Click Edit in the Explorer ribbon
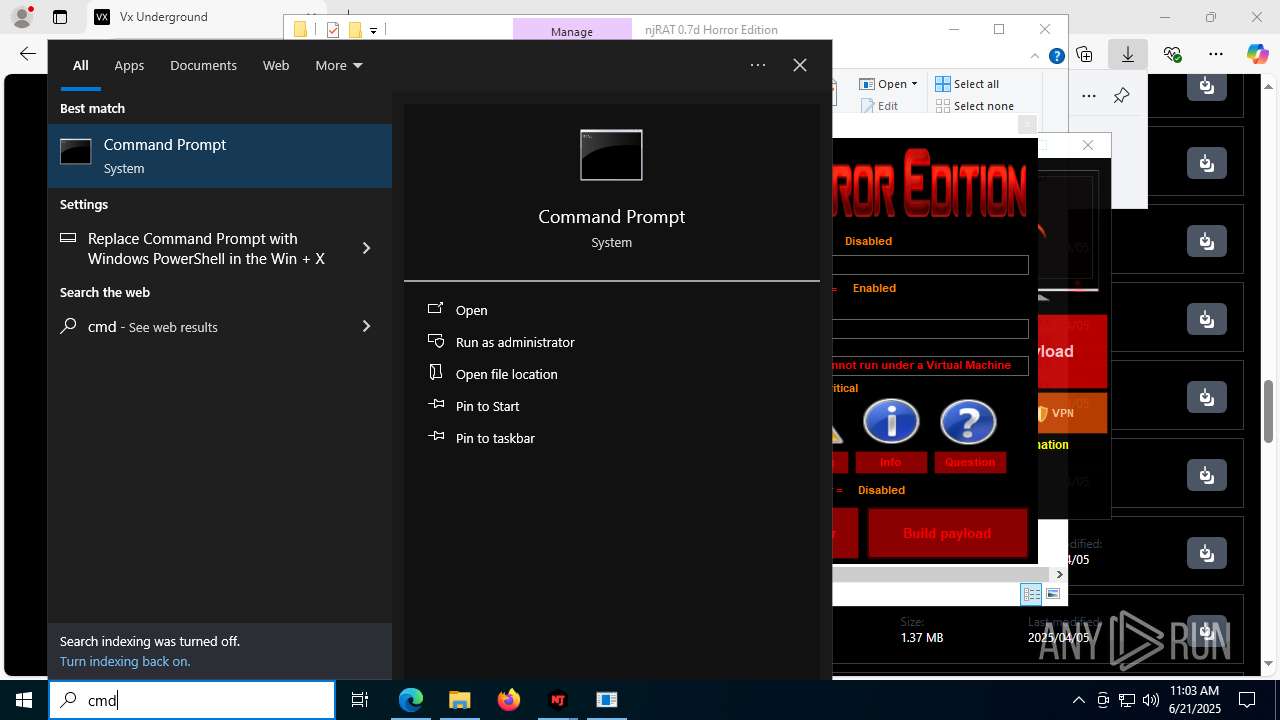This screenshot has height=720, width=1280. 878,106
